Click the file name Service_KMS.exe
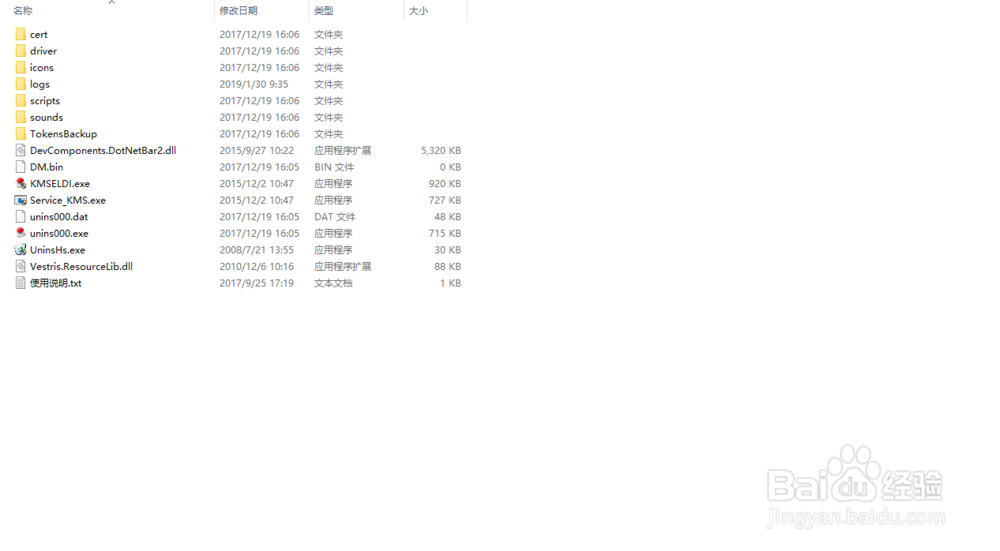 point(68,200)
